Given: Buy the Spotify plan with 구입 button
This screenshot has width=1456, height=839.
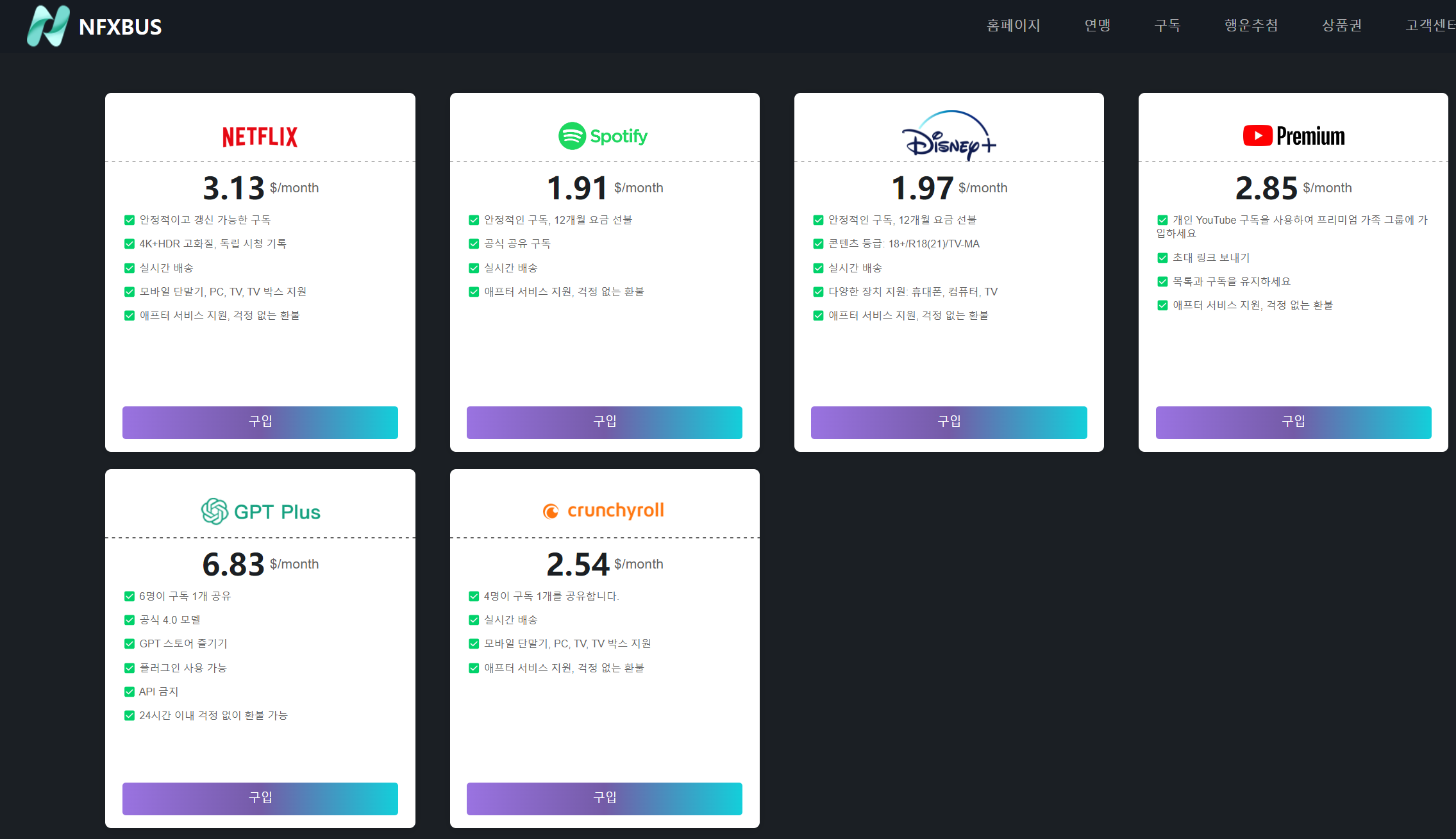Looking at the screenshot, I should point(605,422).
